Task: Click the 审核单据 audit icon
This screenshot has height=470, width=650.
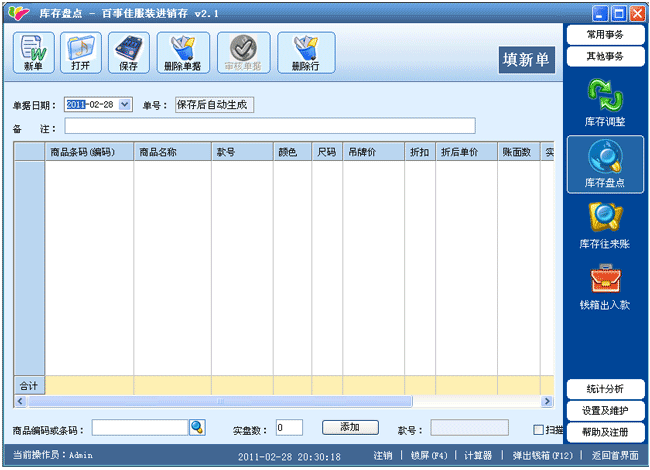Action: 243,53
